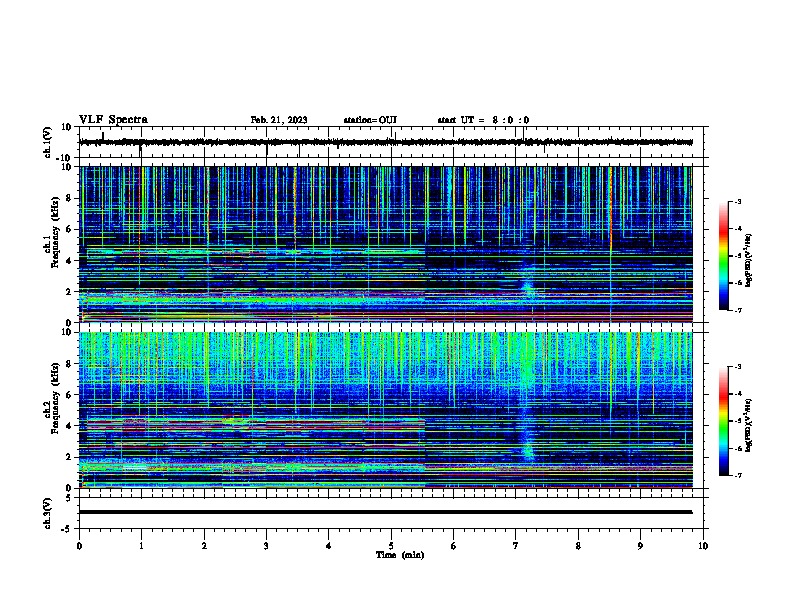Screen dimensions: 792x612
Task: Click the ch.2 "Frequency (kHz)" axis label
Action: coord(55,398)
